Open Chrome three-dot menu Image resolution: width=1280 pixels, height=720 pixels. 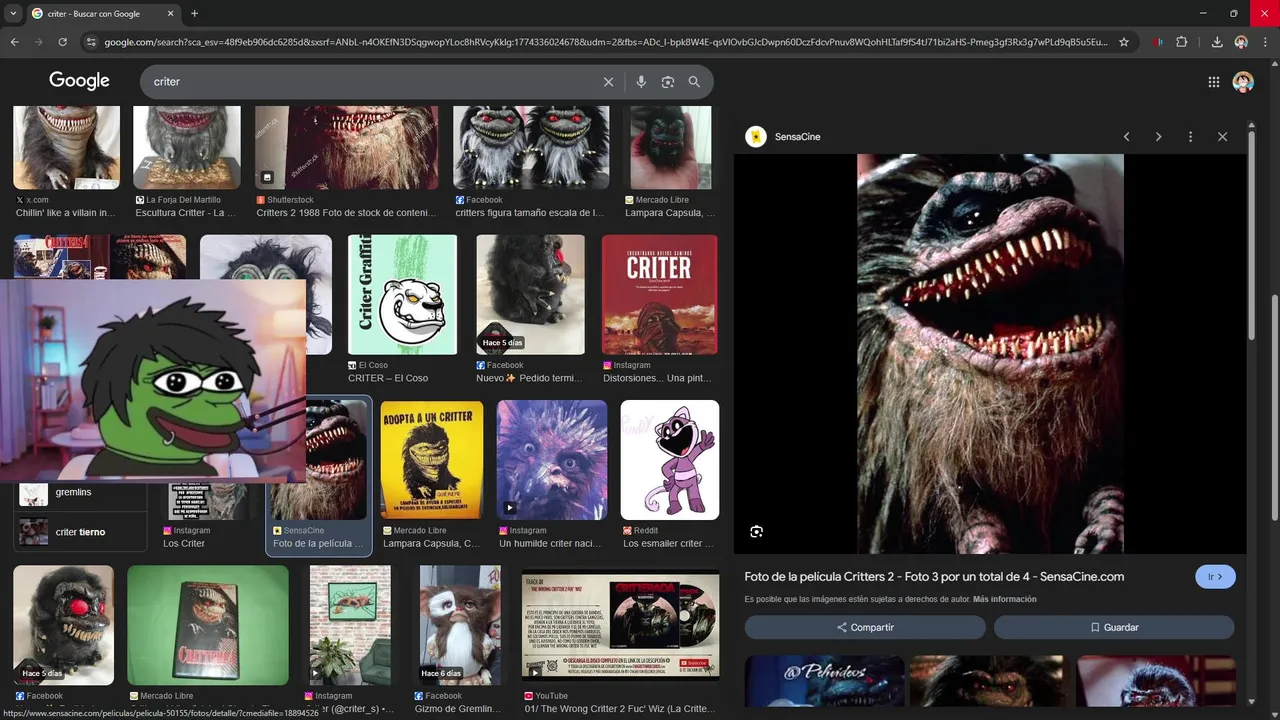1264,42
